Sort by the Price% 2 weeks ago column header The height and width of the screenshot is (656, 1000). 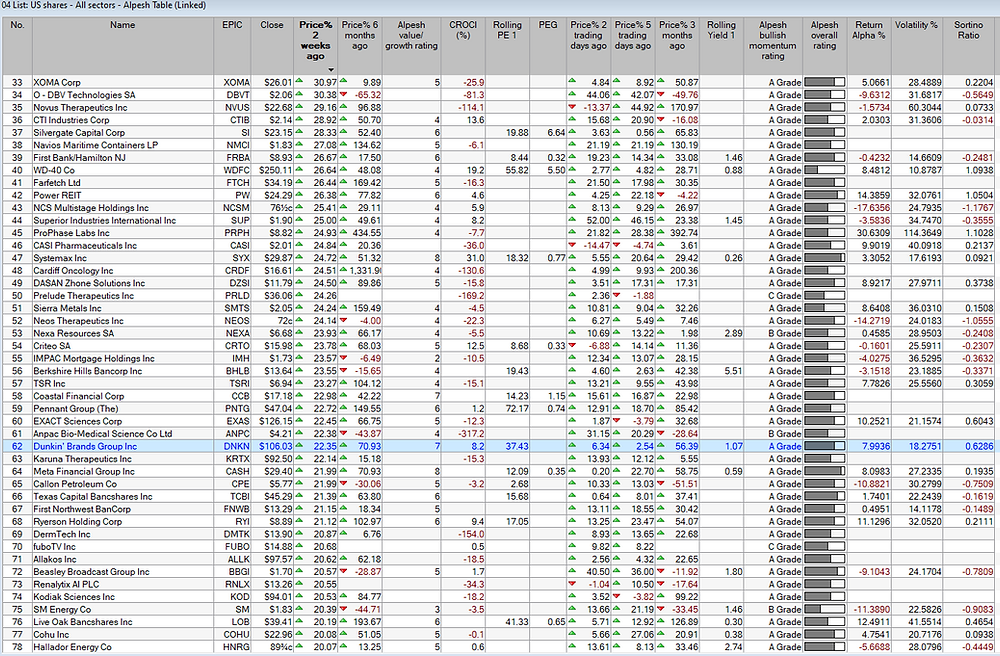(316, 46)
